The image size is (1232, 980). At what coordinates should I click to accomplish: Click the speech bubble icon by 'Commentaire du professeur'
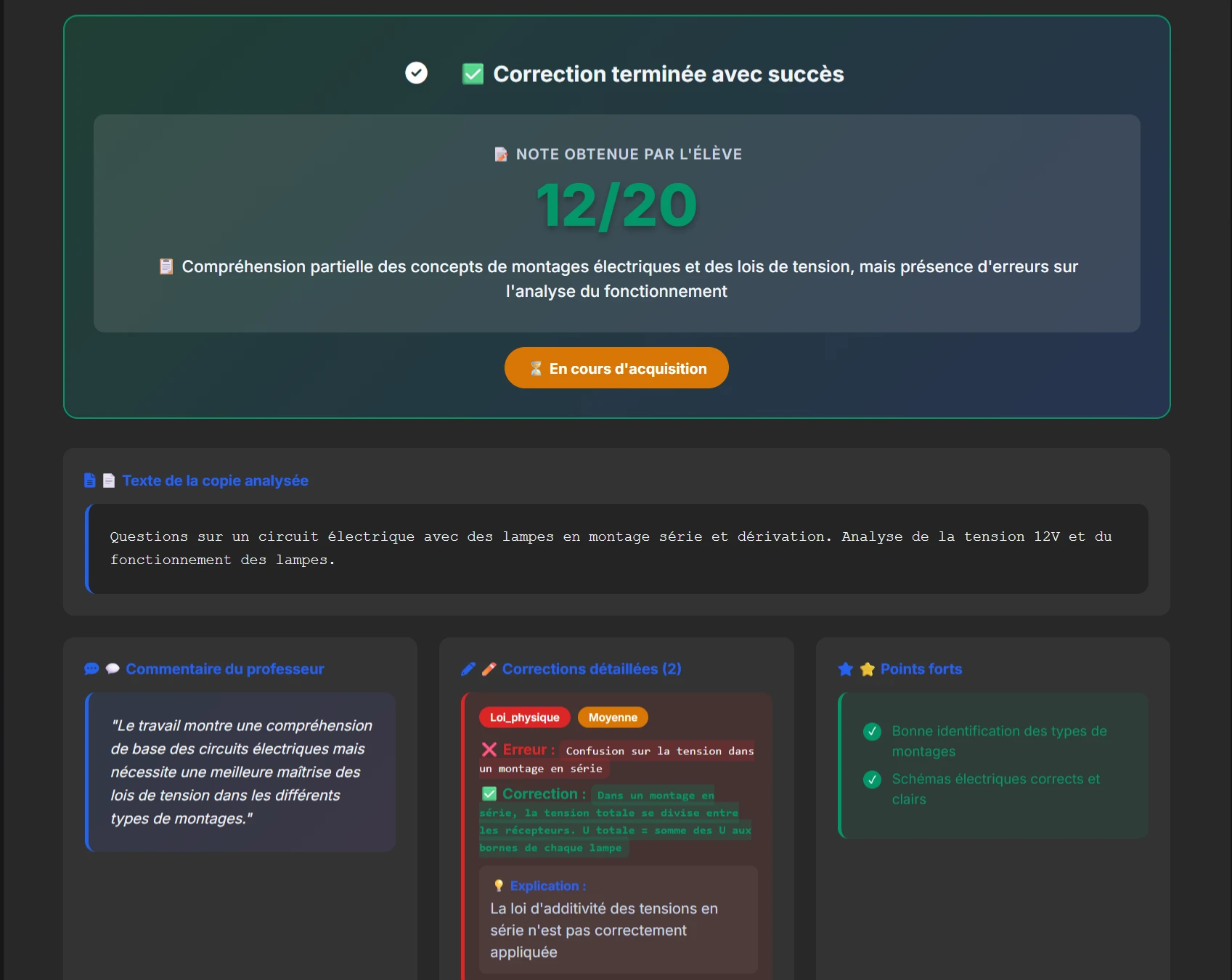90,669
